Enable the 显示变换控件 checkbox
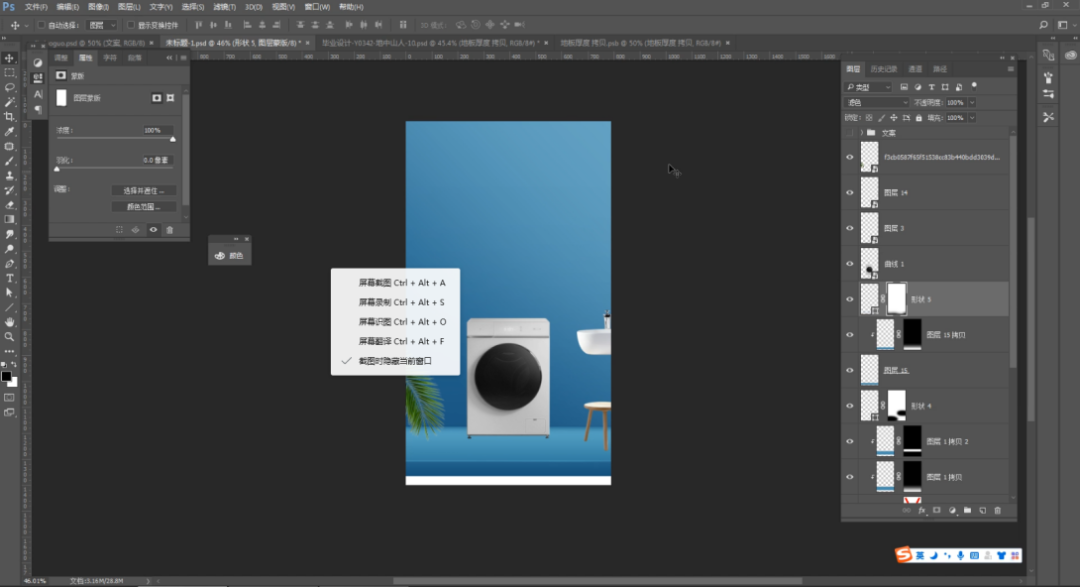Image resolution: width=1080 pixels, height=587 pixels. pos(130,24)
